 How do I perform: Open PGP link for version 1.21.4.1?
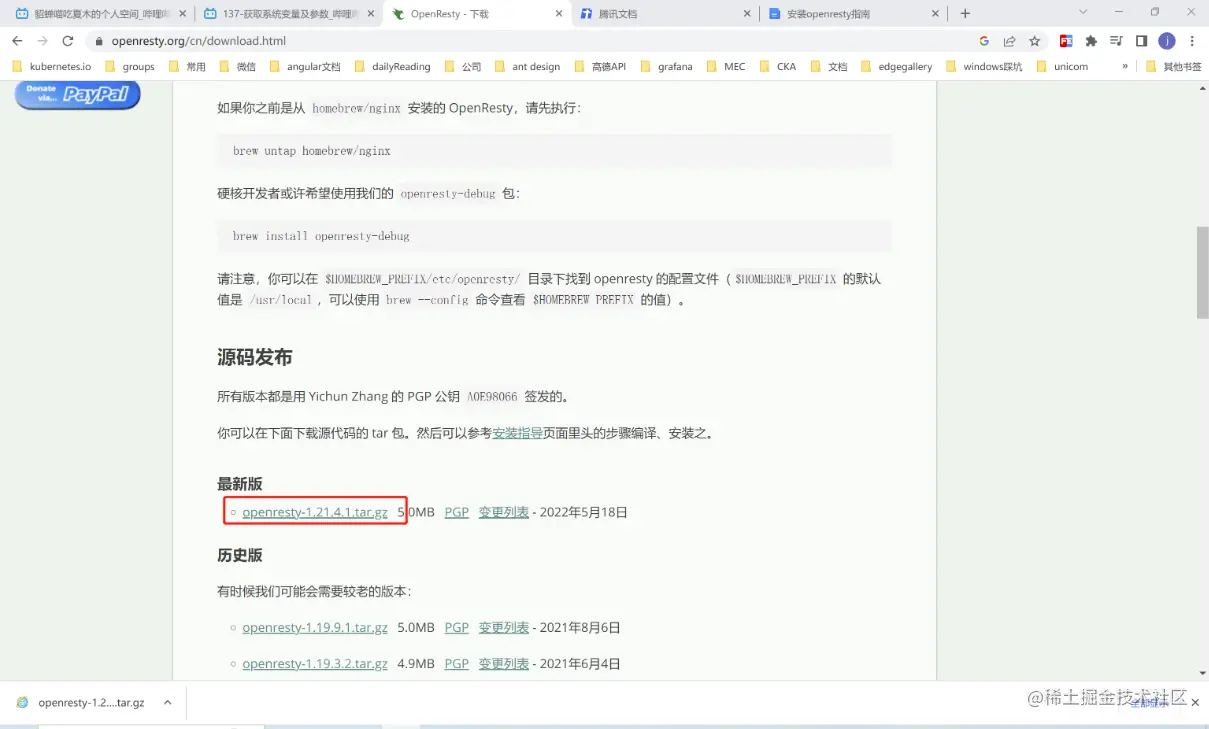click(457, 512)
